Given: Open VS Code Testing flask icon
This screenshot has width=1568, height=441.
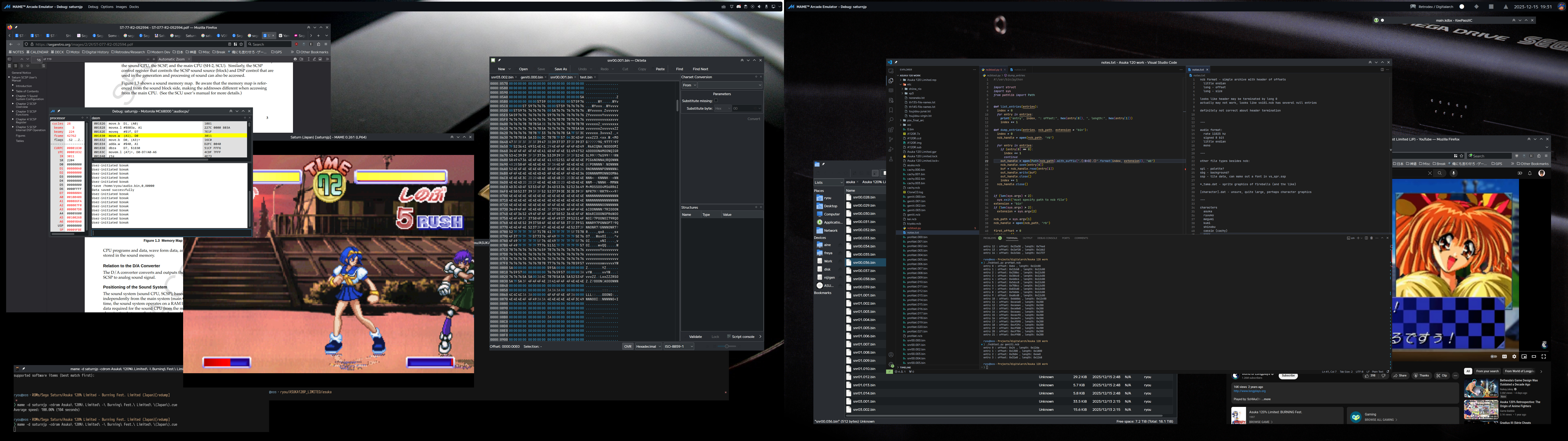Looking at the screenshot, I should coord(891,159).
